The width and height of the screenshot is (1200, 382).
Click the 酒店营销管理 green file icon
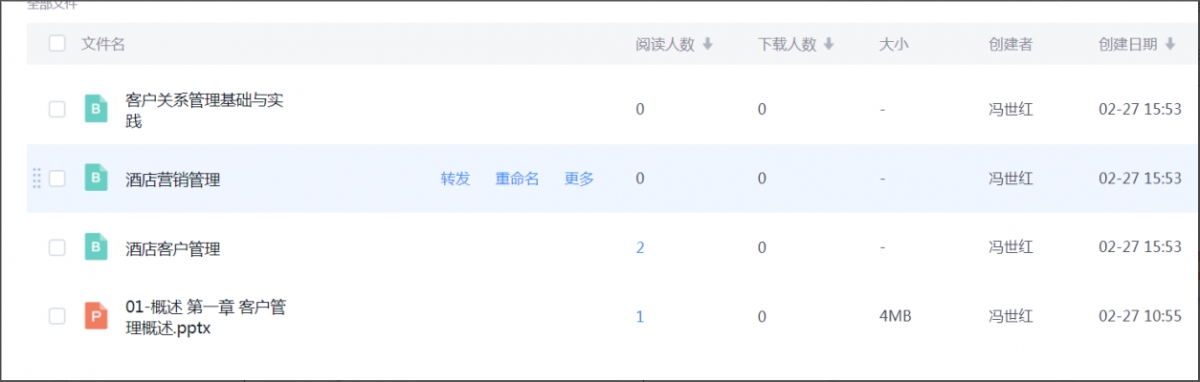(96, 178)
